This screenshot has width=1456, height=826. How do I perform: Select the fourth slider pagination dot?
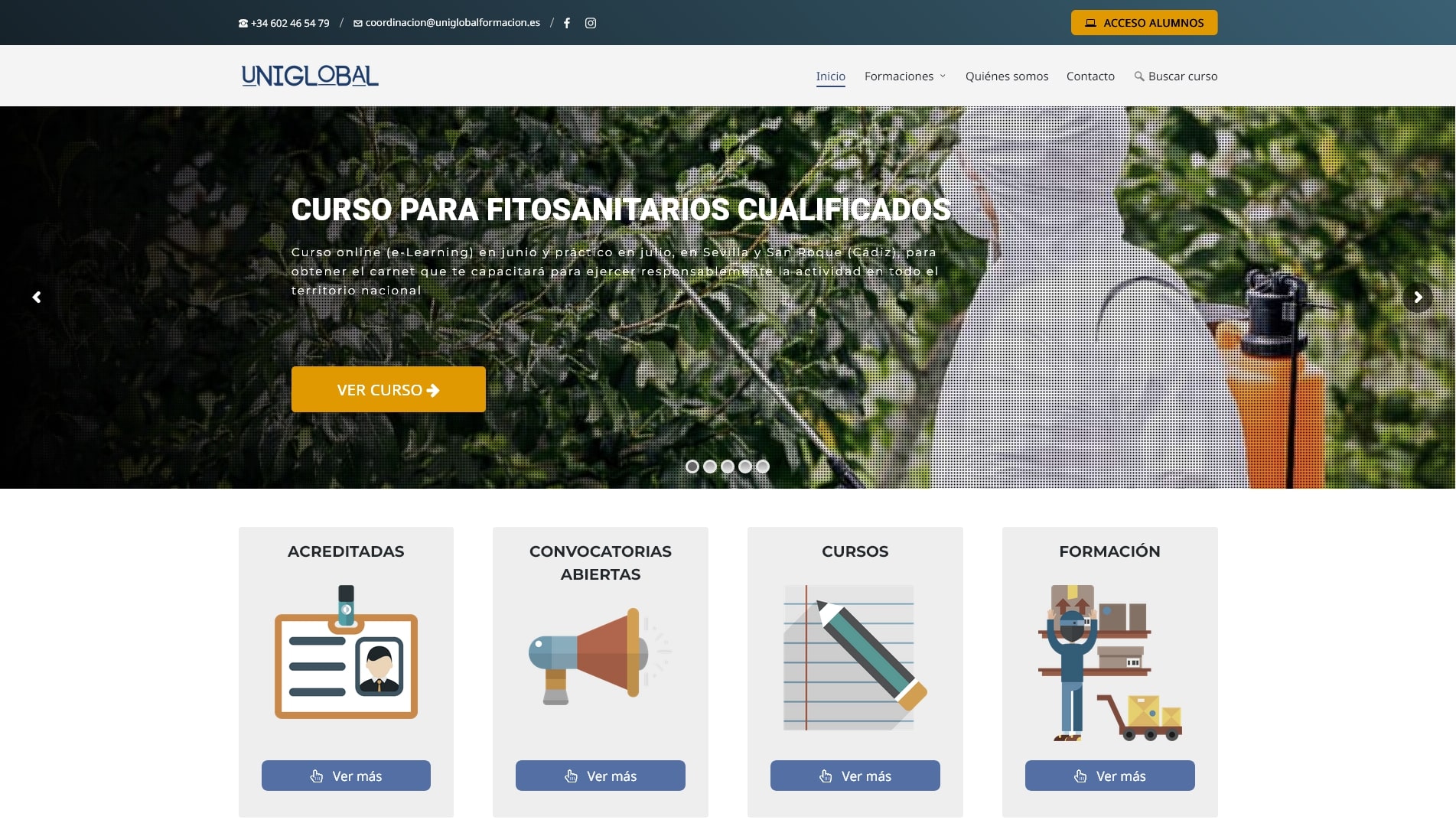pyautogui.click(x=744, y=466)
